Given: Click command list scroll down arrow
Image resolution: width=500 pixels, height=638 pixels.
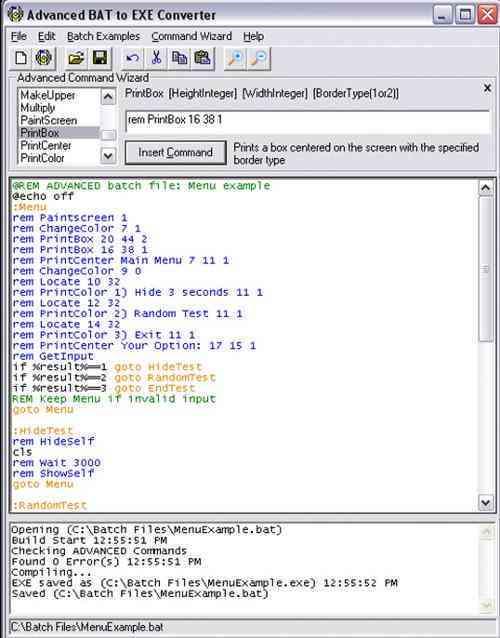Looking at the screenshot, I should pos(108,155).
